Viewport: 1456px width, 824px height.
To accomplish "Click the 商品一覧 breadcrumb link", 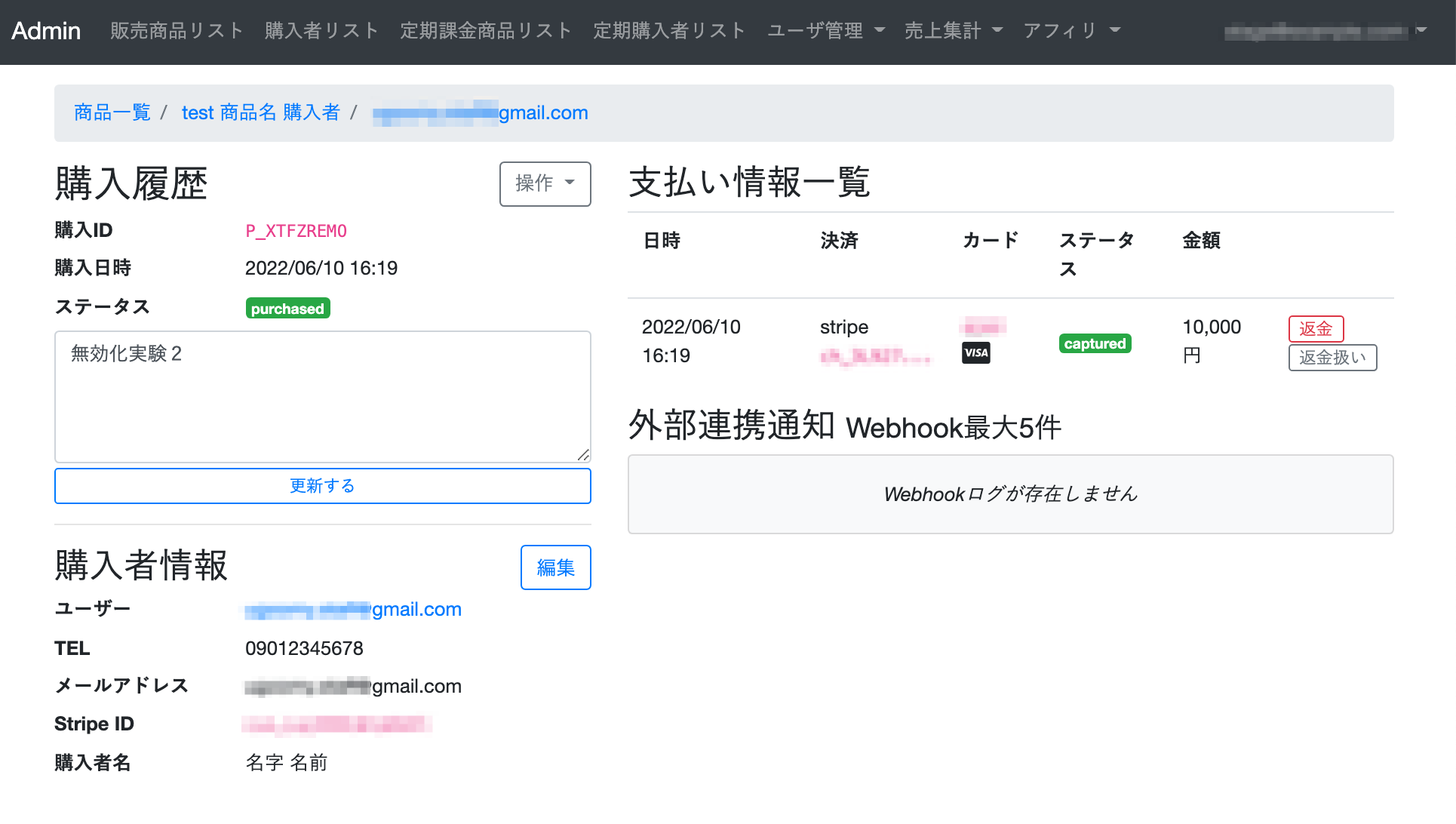I will click(112, 112).
